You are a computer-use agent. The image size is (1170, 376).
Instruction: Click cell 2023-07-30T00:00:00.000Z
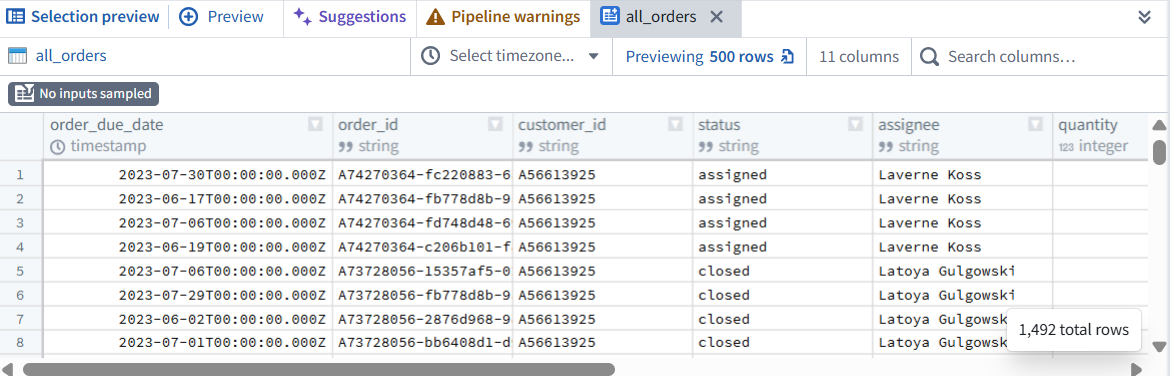tap(187, 175)
